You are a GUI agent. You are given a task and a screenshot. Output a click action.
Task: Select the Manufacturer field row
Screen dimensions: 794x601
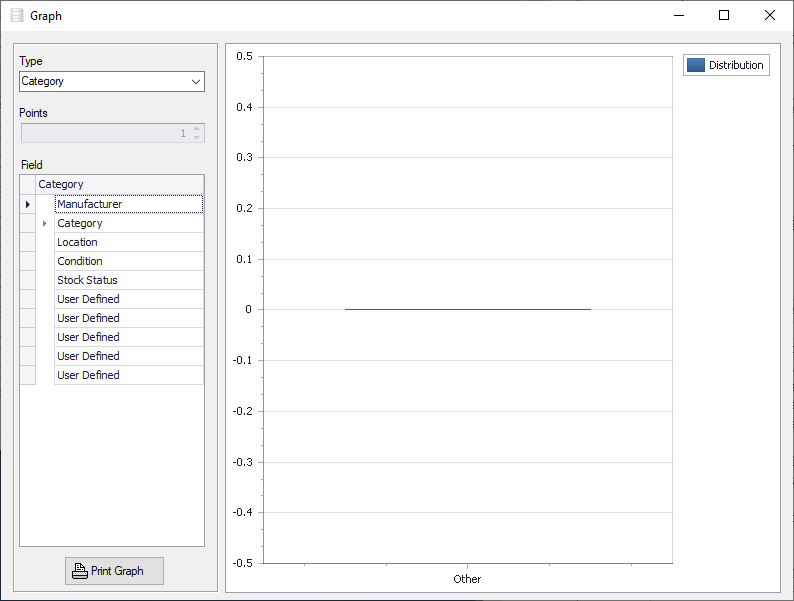tap(129, 204)
